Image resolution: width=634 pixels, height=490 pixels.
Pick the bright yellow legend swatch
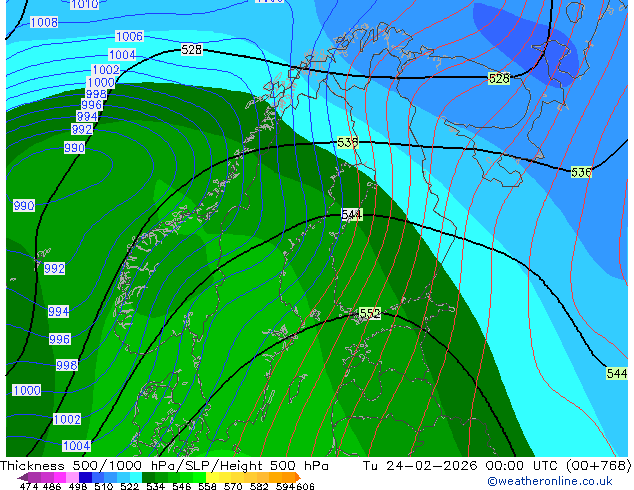212,477
